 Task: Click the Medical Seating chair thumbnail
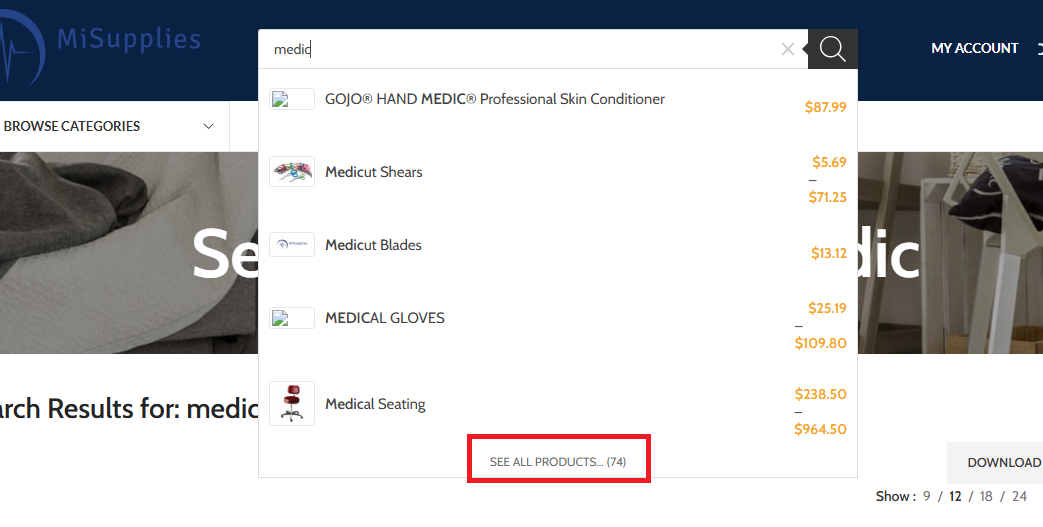292,403
